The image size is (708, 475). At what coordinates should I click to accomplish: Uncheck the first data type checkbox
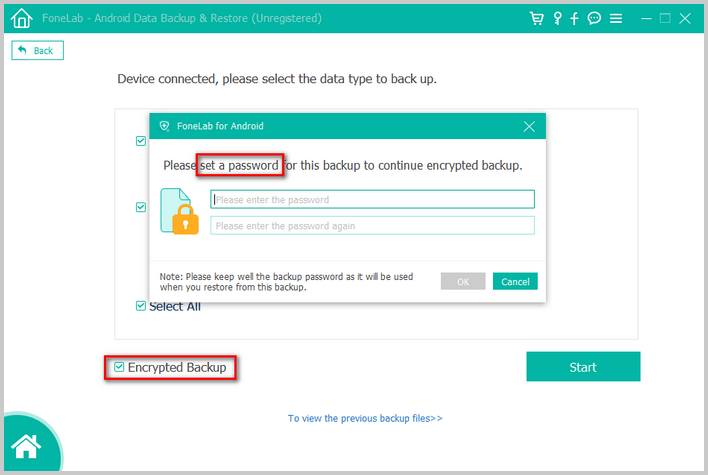141,141
